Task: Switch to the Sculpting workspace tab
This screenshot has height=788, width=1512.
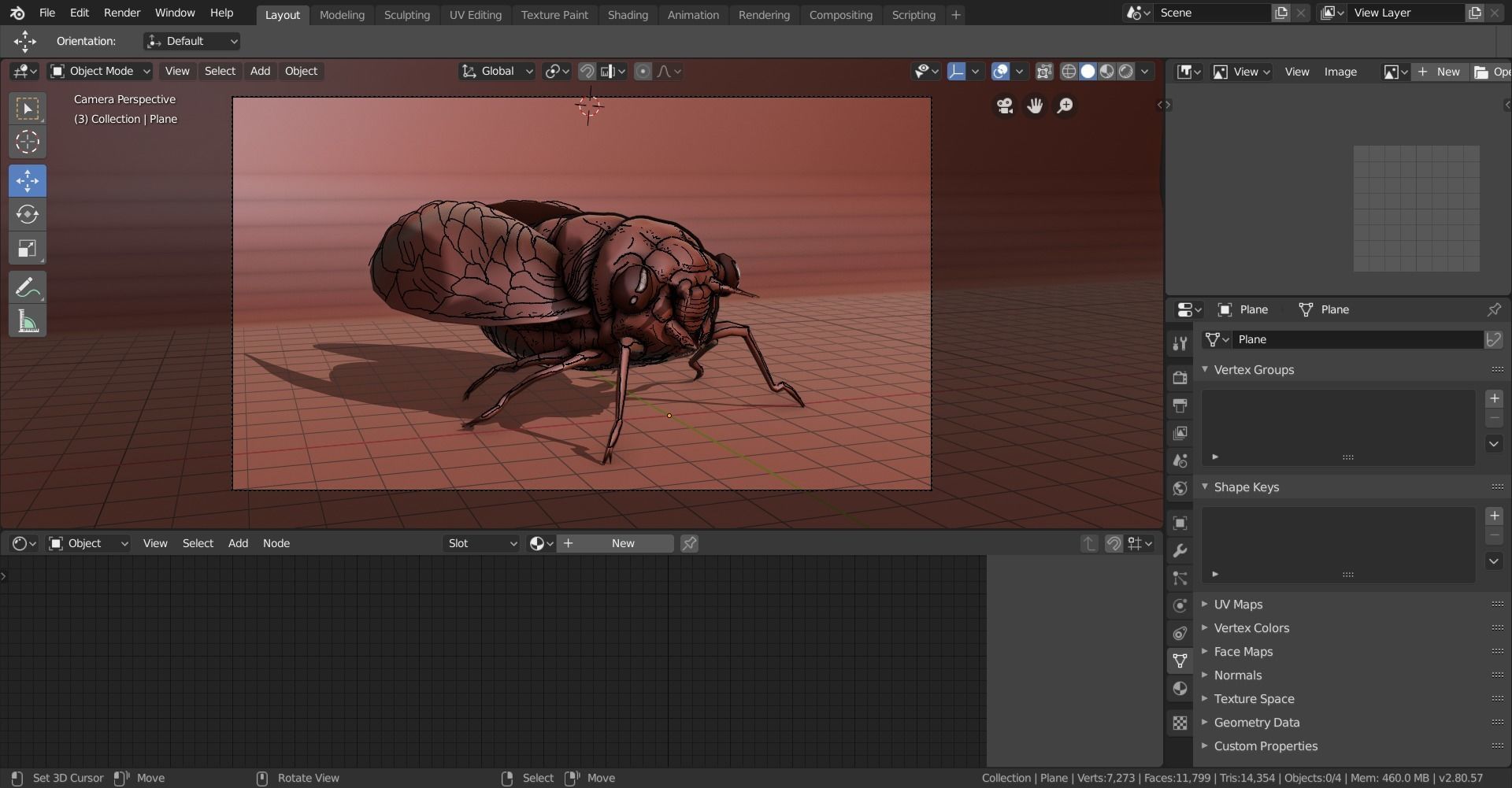Action: point(406,14)
